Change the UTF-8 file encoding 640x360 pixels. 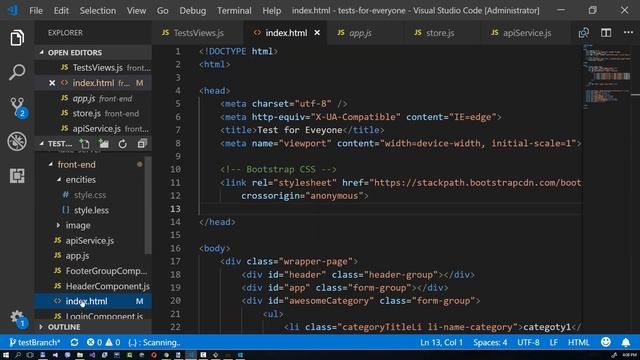pyautogui.click(x=528, y=342)
